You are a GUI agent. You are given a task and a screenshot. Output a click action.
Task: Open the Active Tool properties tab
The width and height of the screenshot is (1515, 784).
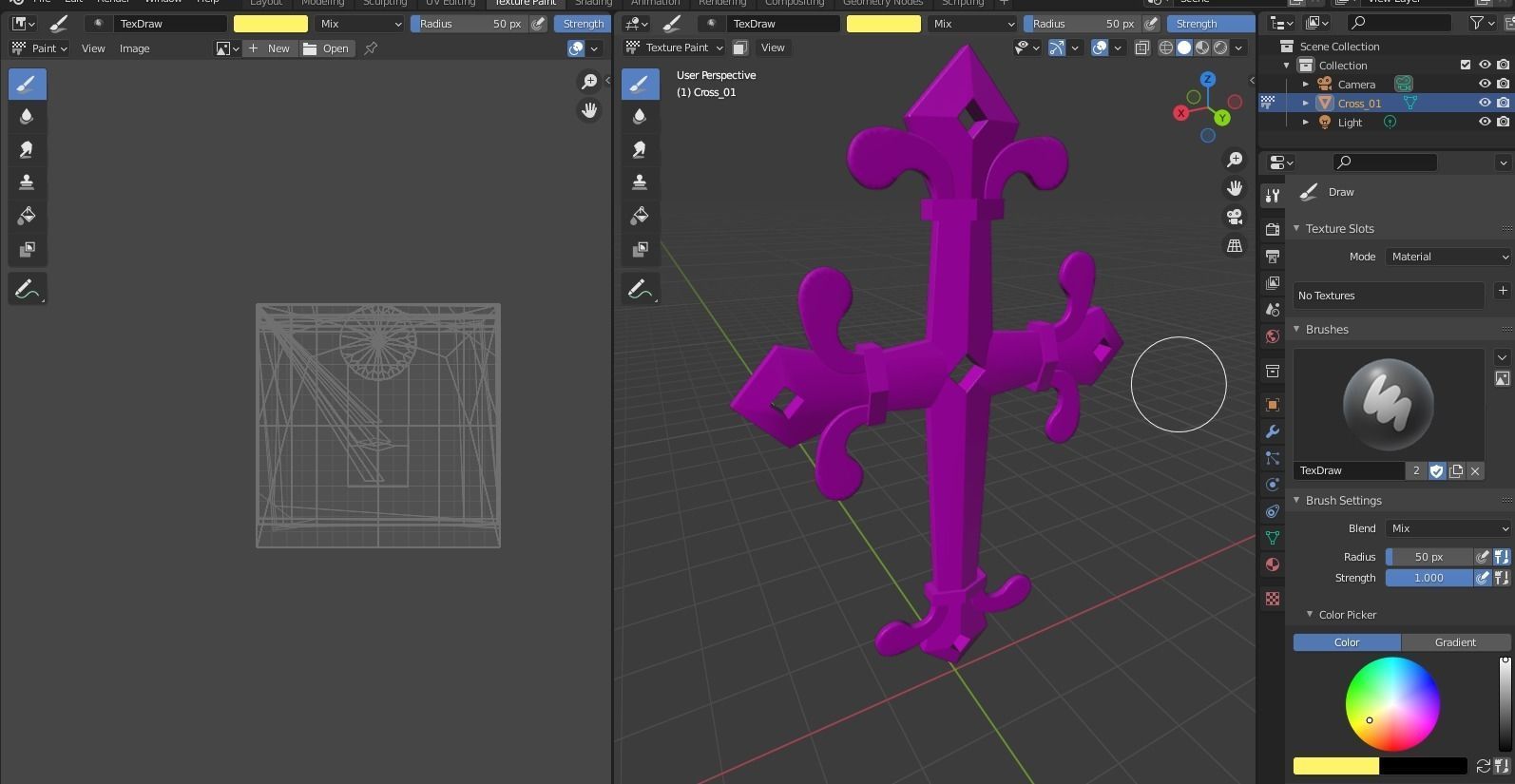(1272, 195)
